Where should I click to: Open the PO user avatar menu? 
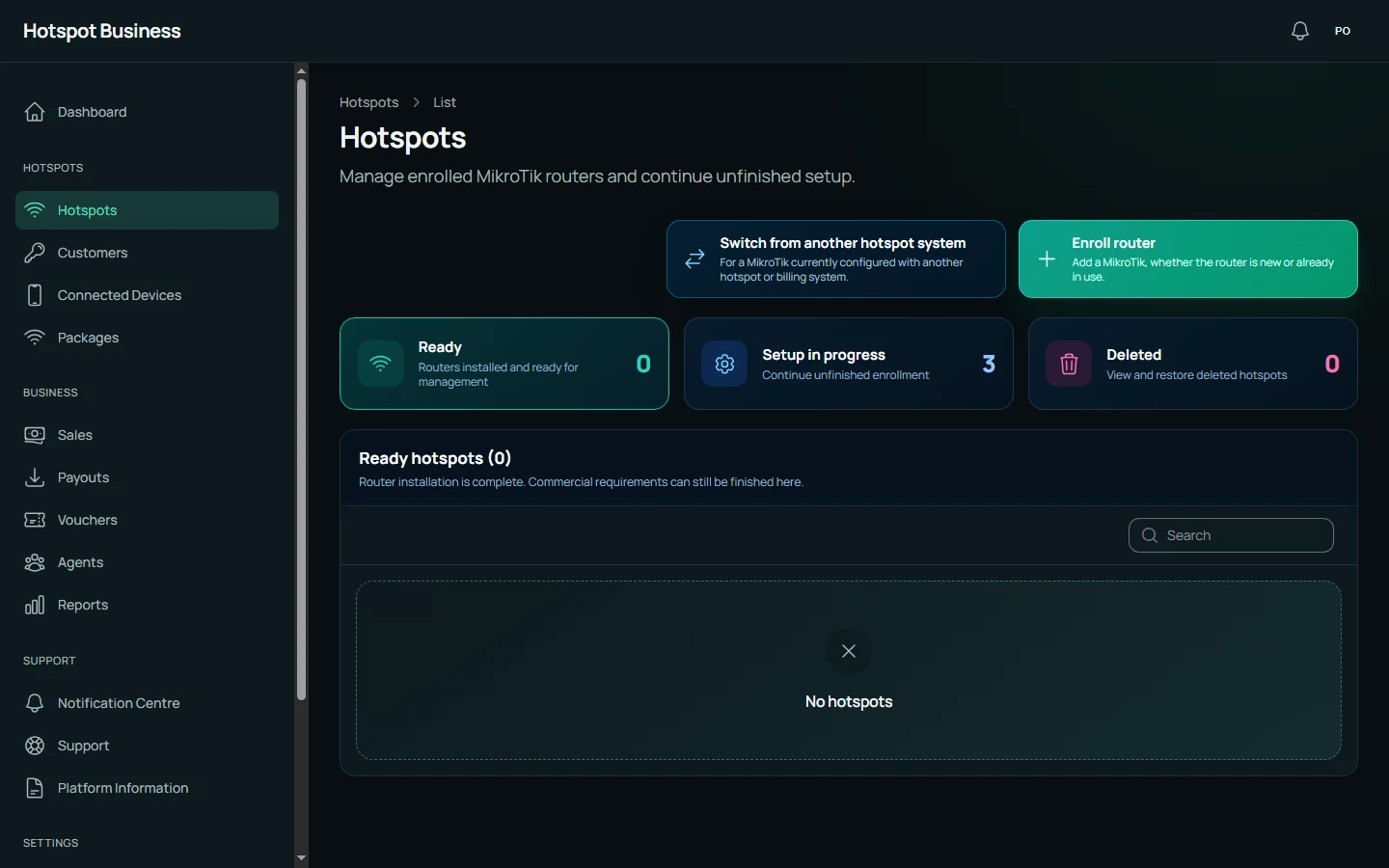(1343, 31)
